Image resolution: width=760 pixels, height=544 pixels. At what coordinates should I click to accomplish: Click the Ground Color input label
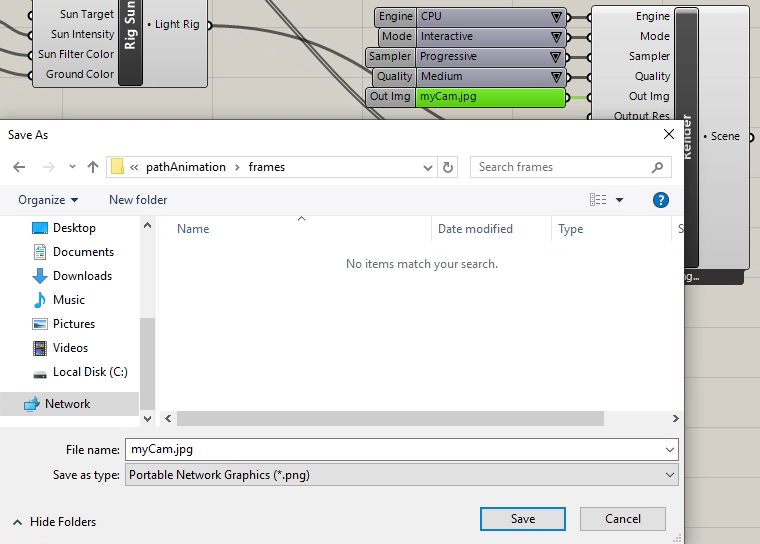point(80,74)
